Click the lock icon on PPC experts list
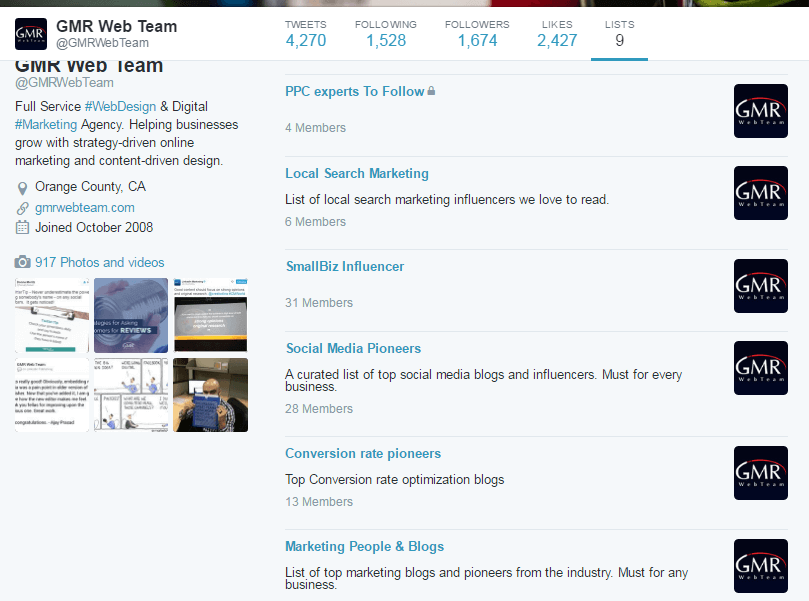Image resolution: width=809 pixels, height=601 pixels. click(431, 91)
